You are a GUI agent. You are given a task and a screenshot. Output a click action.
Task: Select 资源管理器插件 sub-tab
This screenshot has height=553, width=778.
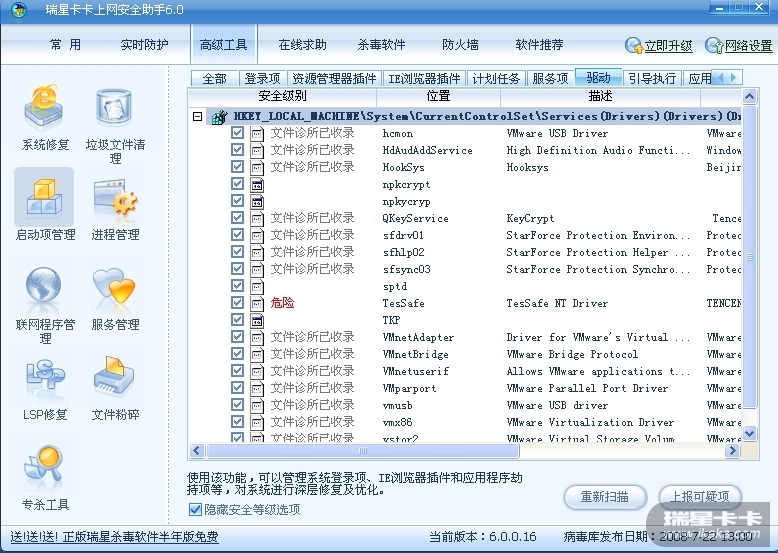pos(334,78)
